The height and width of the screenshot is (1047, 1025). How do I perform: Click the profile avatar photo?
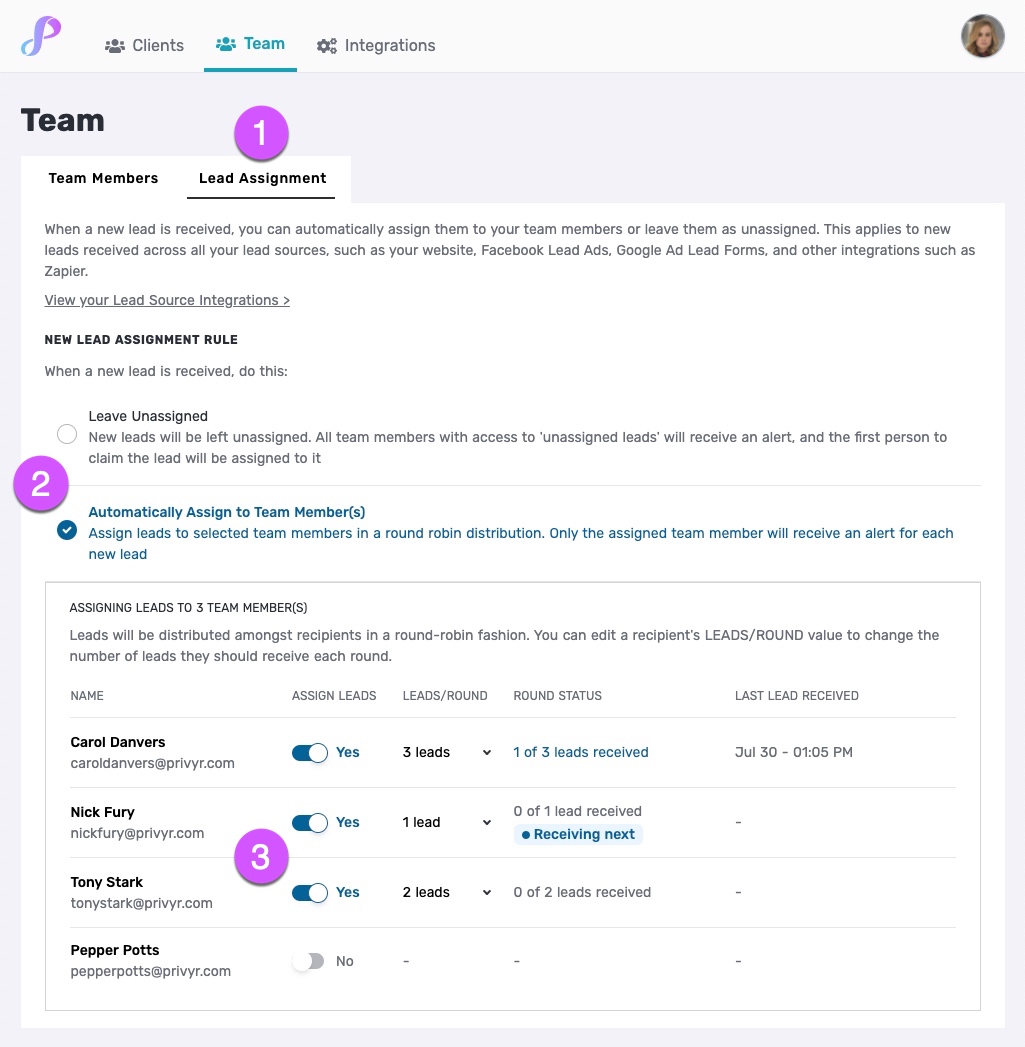pyautogui.click(x=982, y=35)
